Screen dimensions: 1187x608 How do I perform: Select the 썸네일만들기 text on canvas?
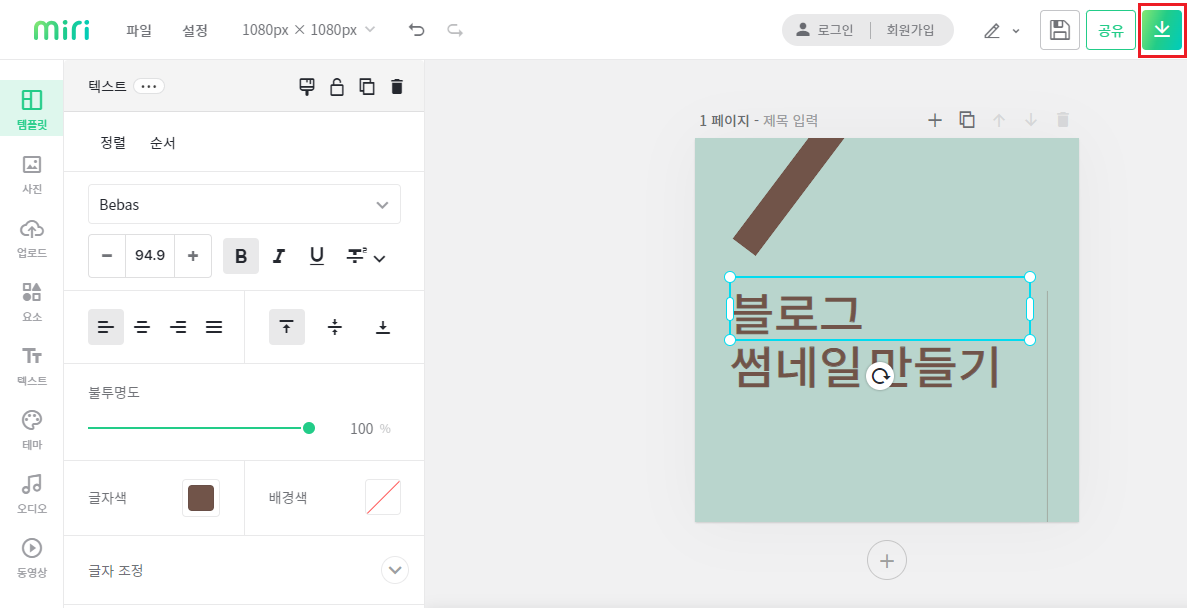coord(865,366)
